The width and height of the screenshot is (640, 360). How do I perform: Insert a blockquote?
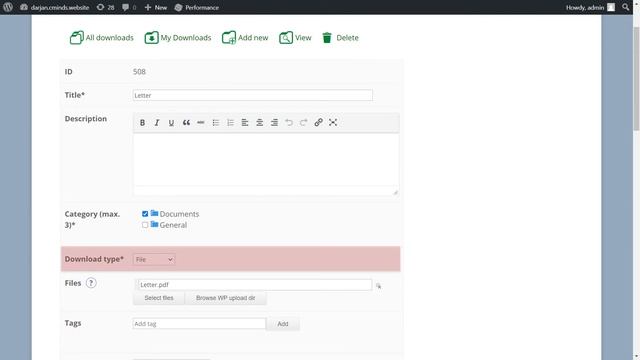pos(186,122)
